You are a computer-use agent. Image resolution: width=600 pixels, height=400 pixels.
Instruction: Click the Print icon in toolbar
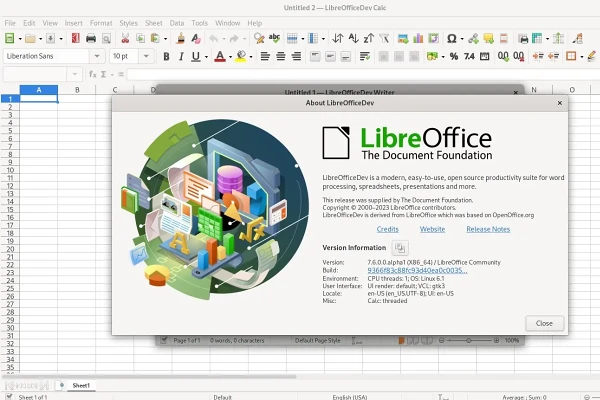[91, 38]
